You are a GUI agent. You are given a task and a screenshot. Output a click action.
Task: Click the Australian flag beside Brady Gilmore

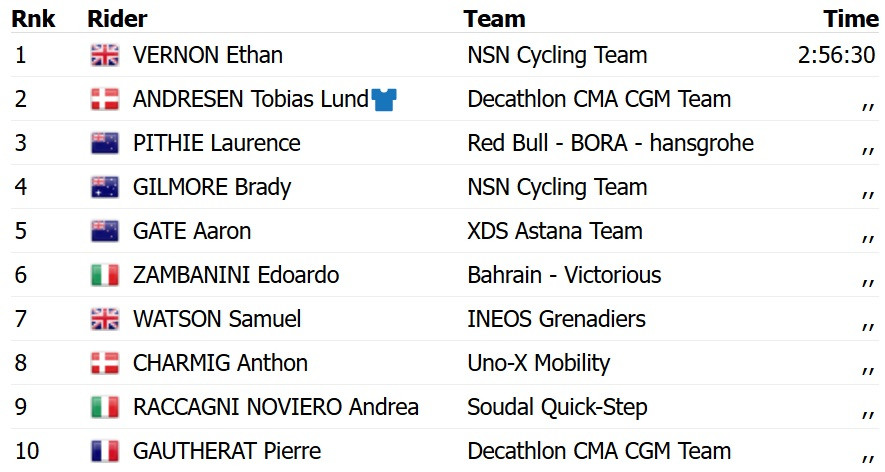(105, 187)
